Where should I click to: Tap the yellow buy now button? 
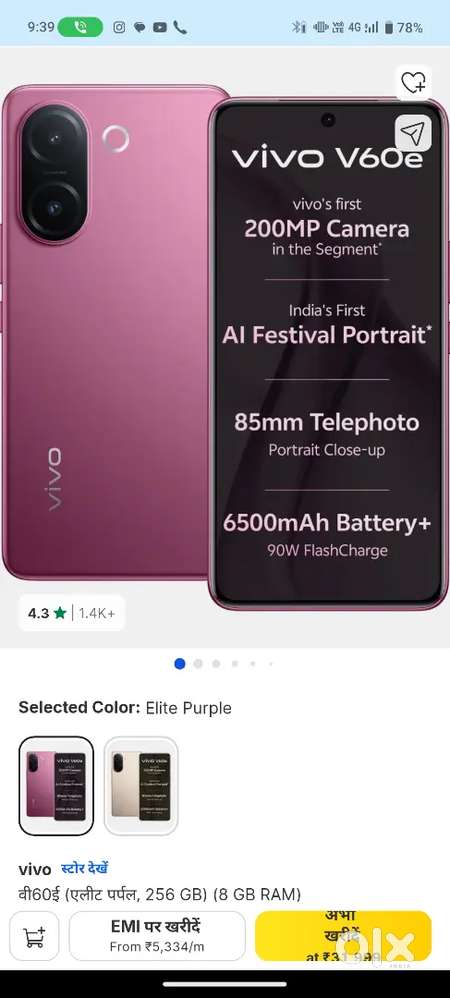[x=343, y=936]
